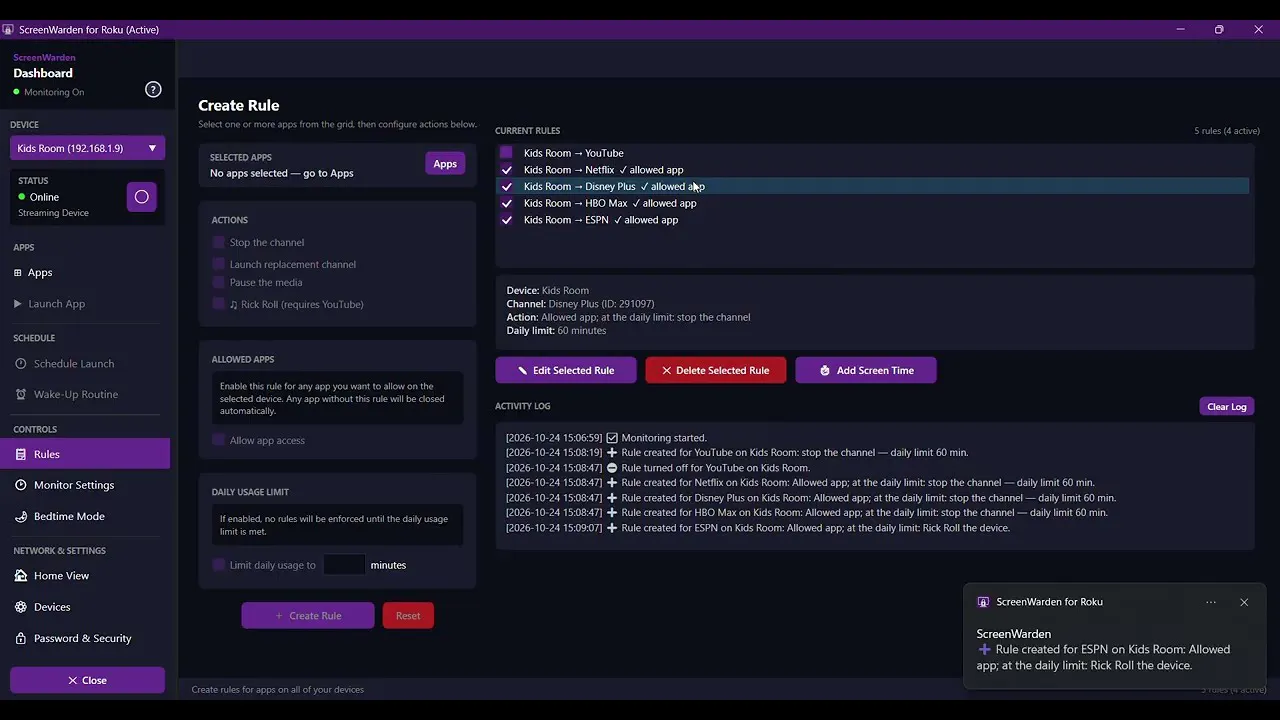The width and height of the screenshot is (1280, 720).
Task: Dismiss the ScreenWarden notification toast
Action: 1244,602
